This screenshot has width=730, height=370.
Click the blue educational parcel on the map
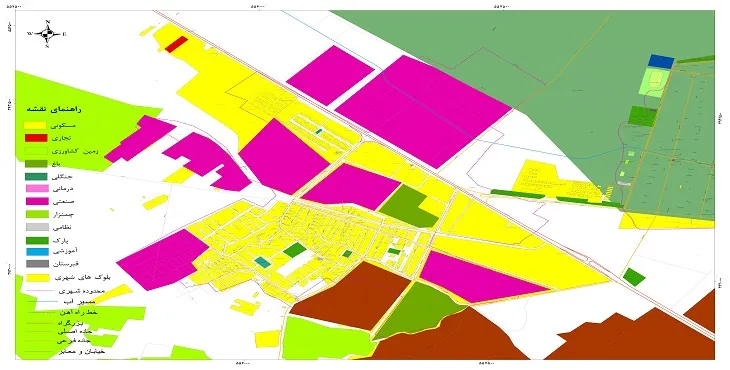point(662,61)
